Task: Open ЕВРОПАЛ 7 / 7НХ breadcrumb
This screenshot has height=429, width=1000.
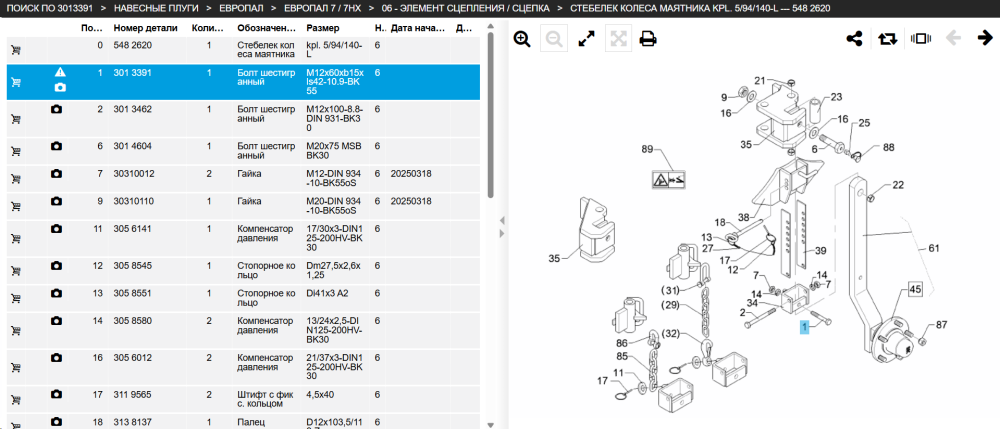Action: tap(323, 8)
